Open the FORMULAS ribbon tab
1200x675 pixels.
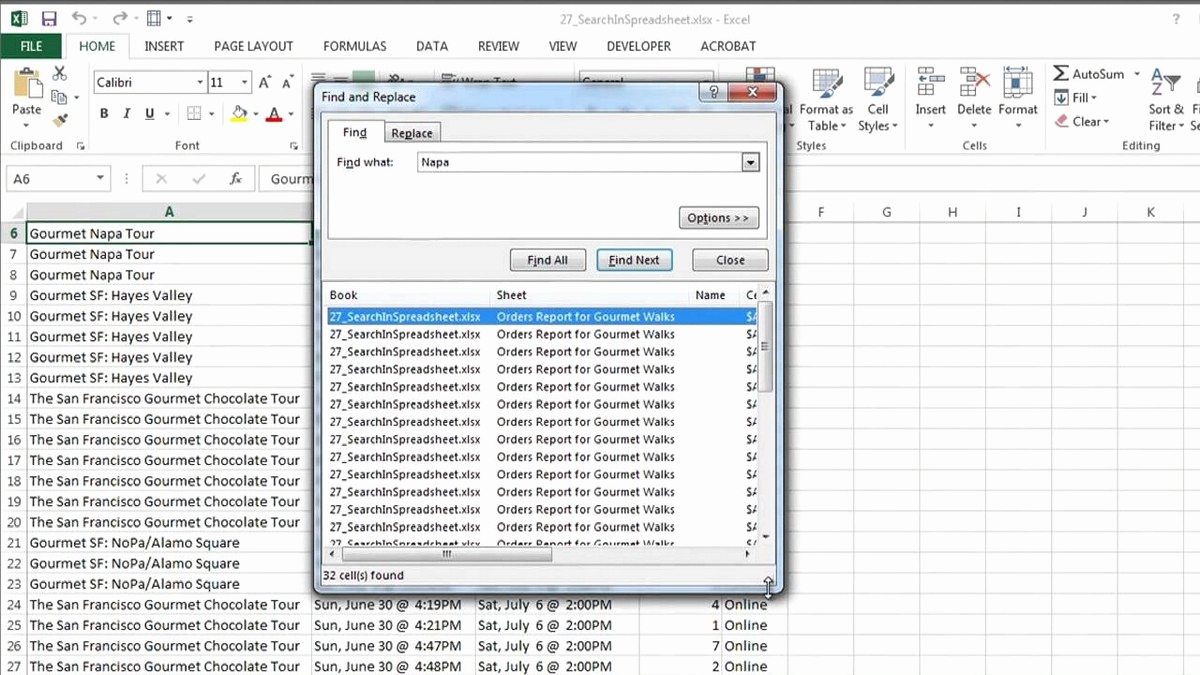tap(354, 46)
